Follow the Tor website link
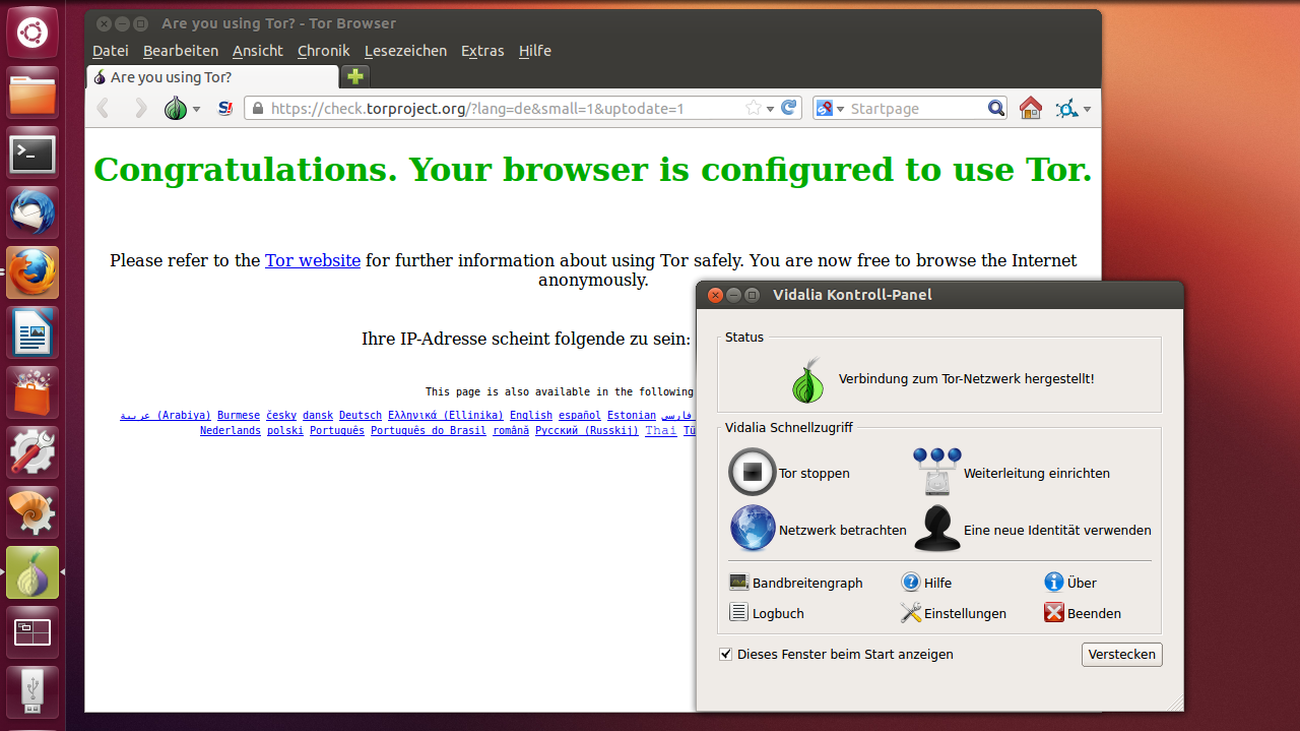 312,260
